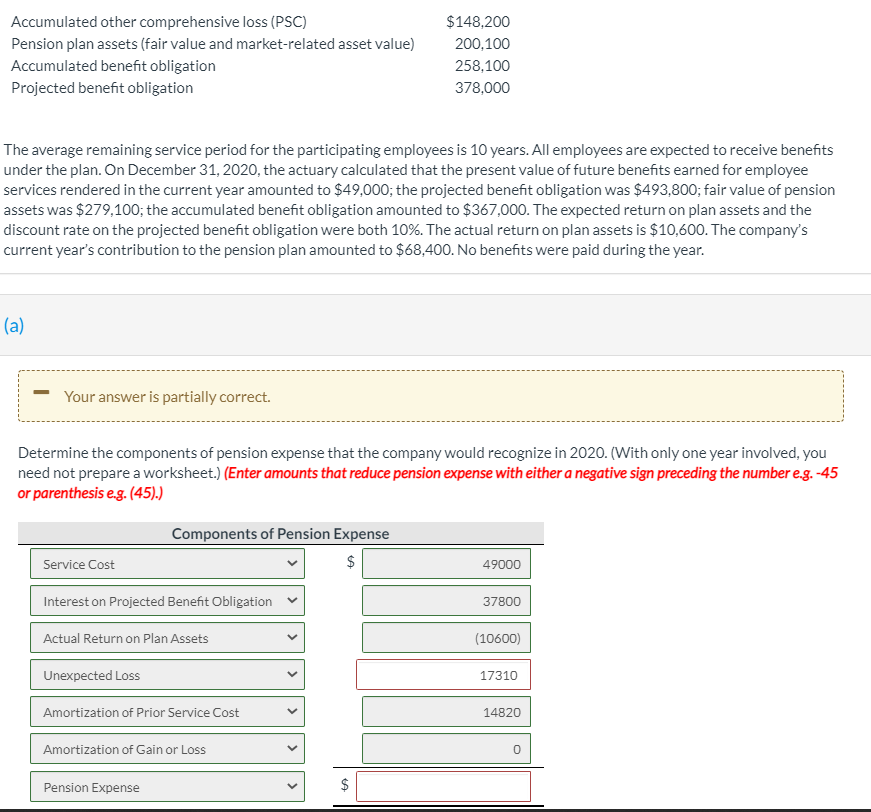Click the Unexpected Loss amount showing 17310
This screenshot has width=871, height=812.
446,674
